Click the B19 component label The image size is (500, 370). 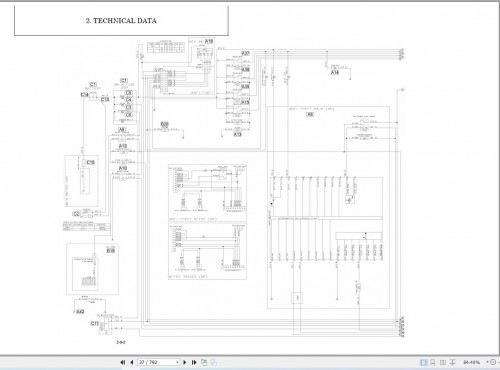coord(111,250)
